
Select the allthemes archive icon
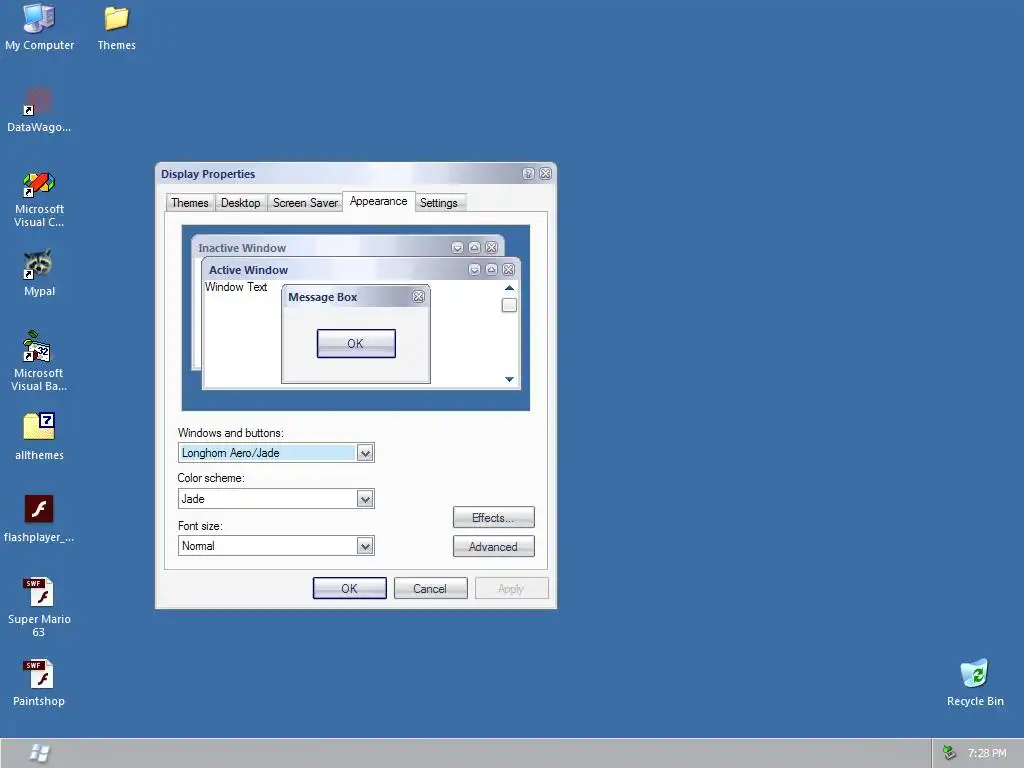tap(39, 436)
